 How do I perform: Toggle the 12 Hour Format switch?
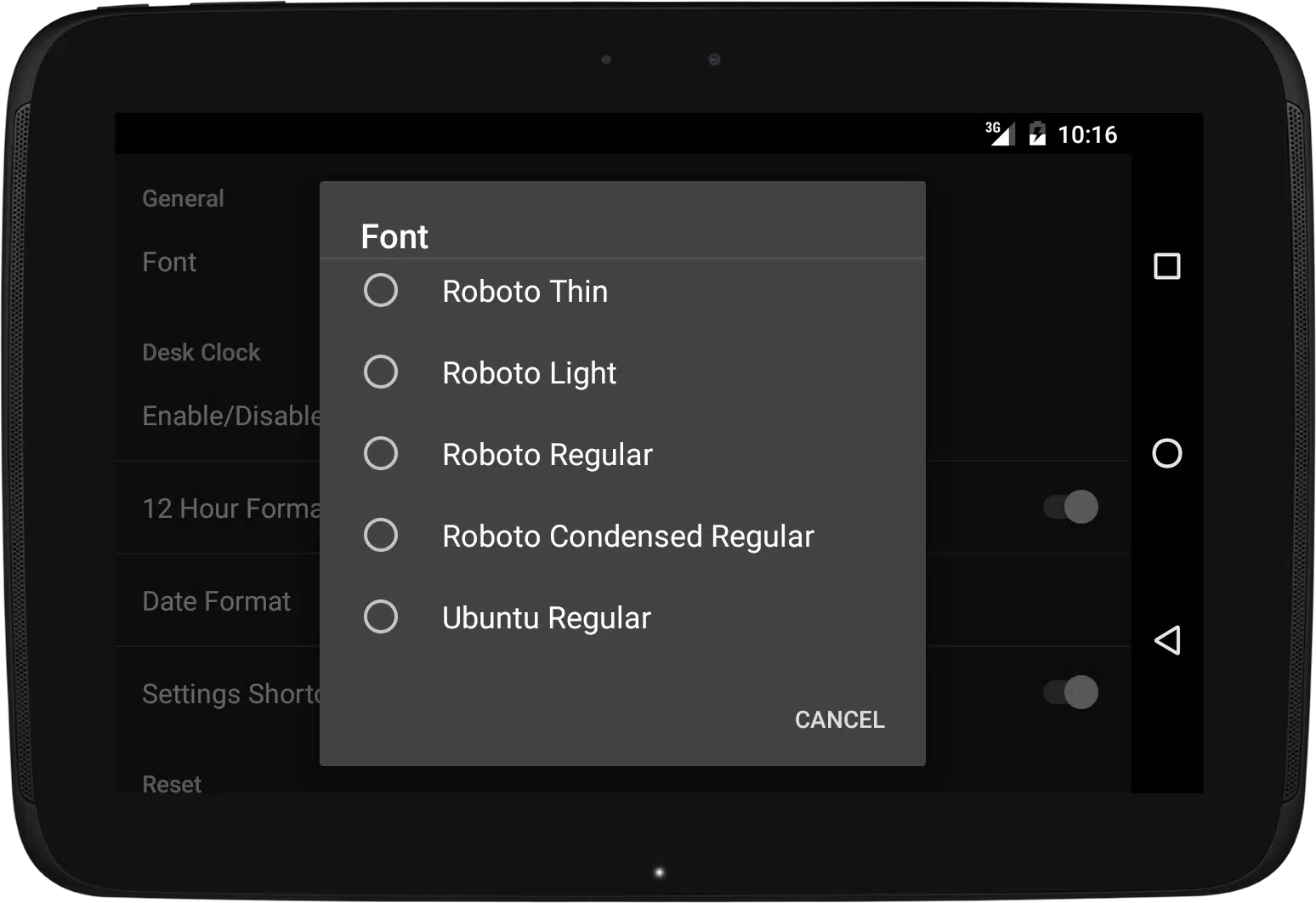1071,507
